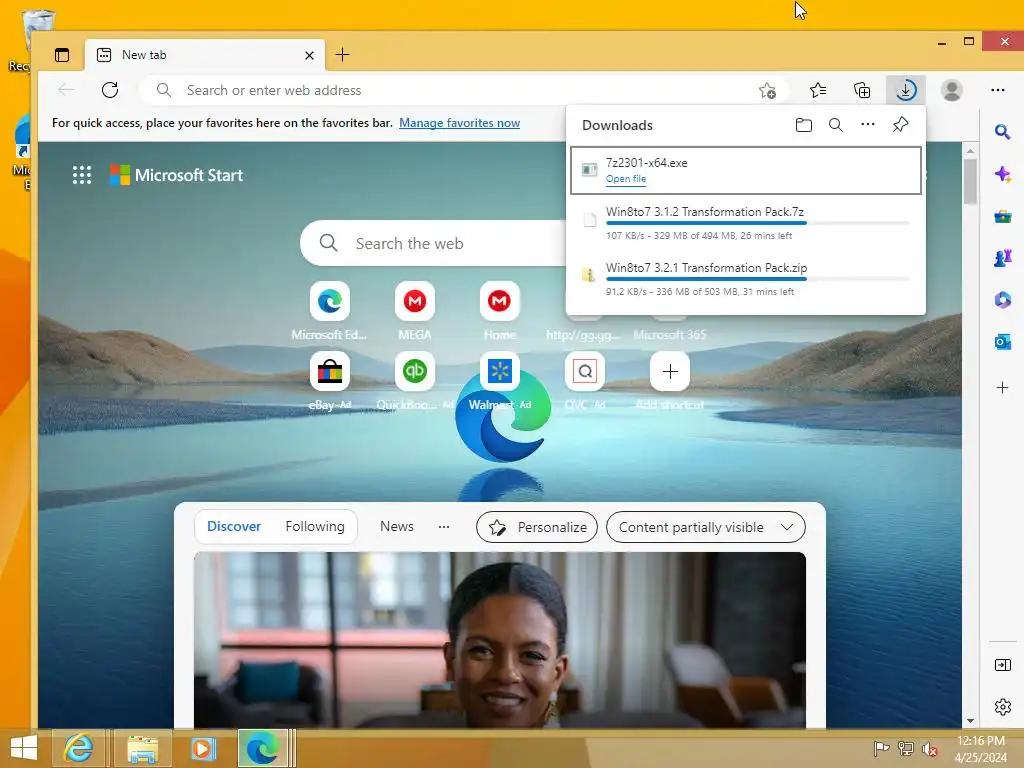Open a new tab with plus button
The height and width of the screenshot is (768, 1024).
click(342, 55)
